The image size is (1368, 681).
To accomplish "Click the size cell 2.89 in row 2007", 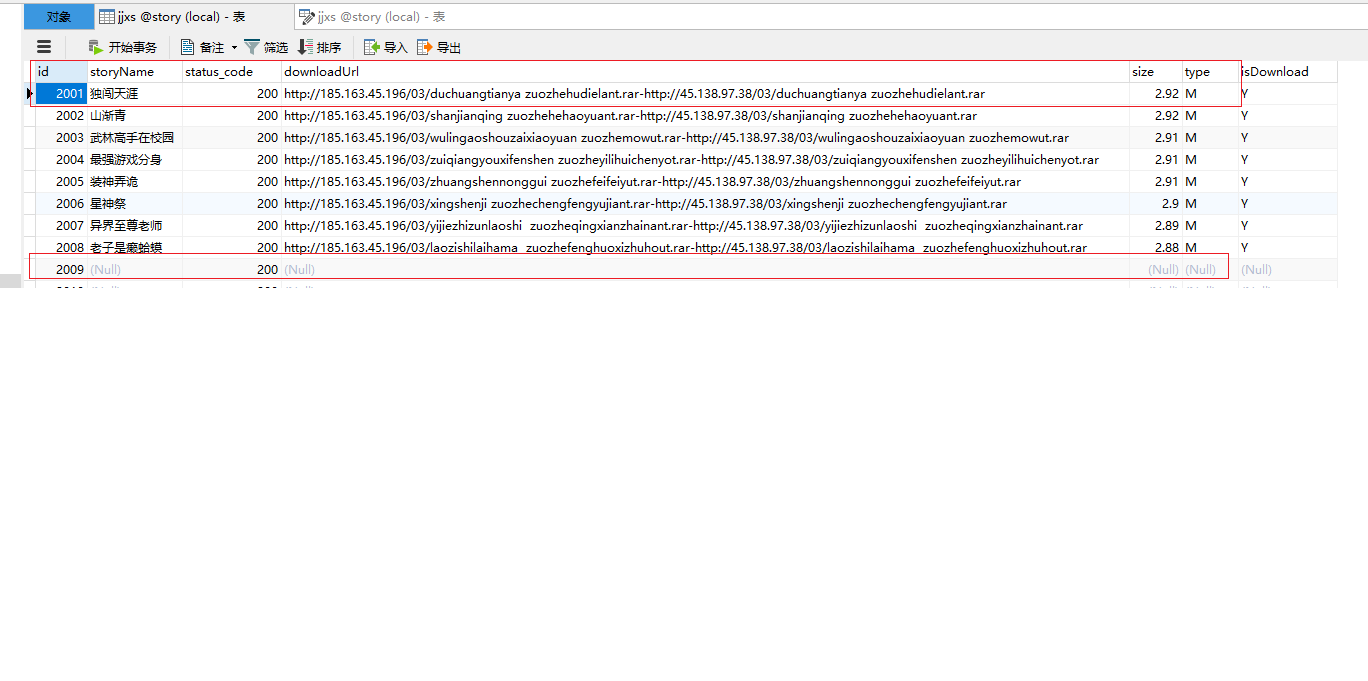I will click(1155, 225).
